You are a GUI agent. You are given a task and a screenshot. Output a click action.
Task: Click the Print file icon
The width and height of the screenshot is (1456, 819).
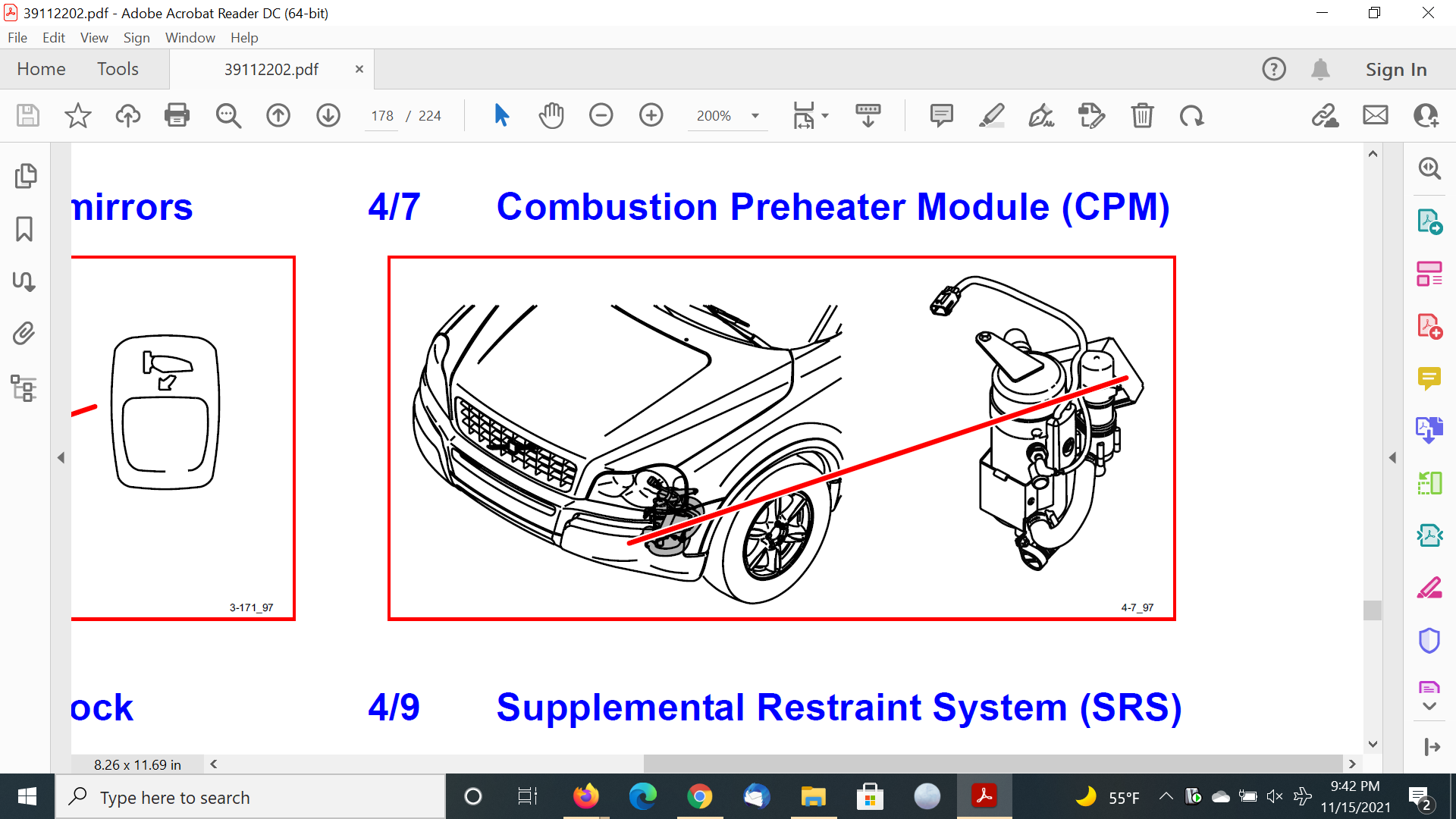(177, 115)
